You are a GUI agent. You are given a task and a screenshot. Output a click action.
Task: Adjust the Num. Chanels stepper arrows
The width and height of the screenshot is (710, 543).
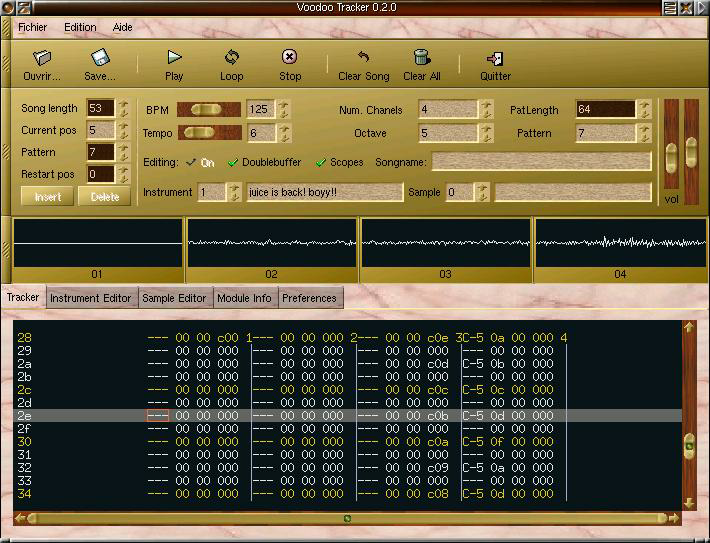[x=487, y=109]
